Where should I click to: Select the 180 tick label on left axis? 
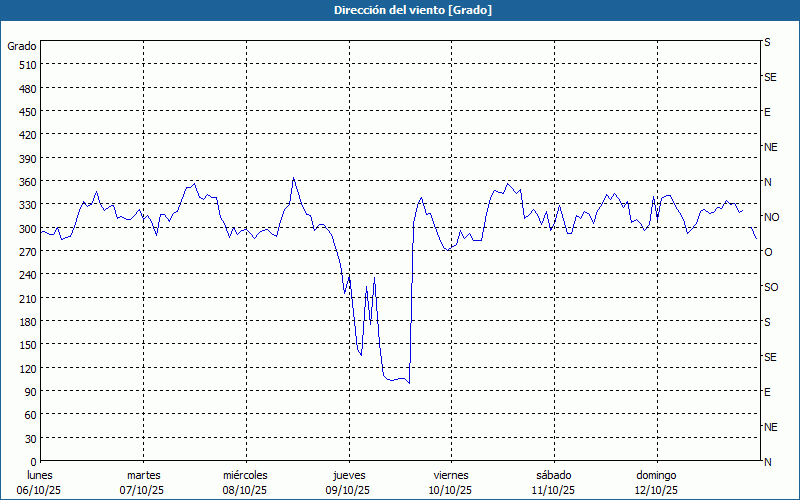click(x=27, y=321)
